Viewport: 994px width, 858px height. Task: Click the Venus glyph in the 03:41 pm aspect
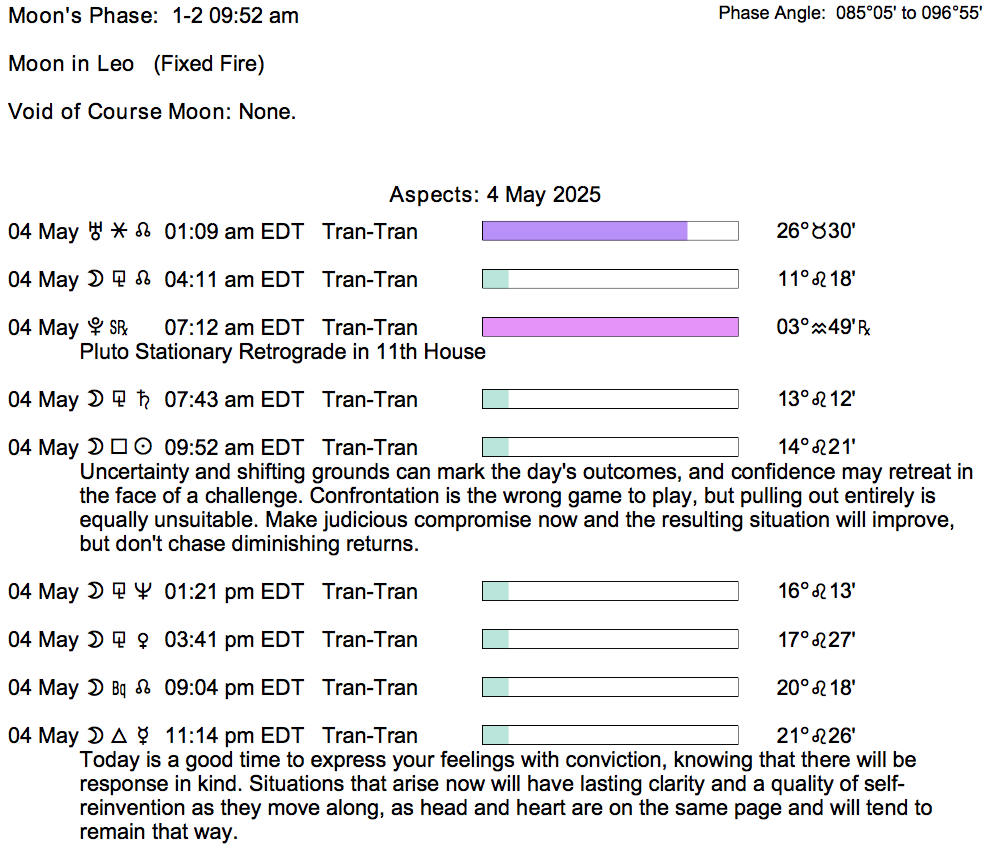coord(143,640)
